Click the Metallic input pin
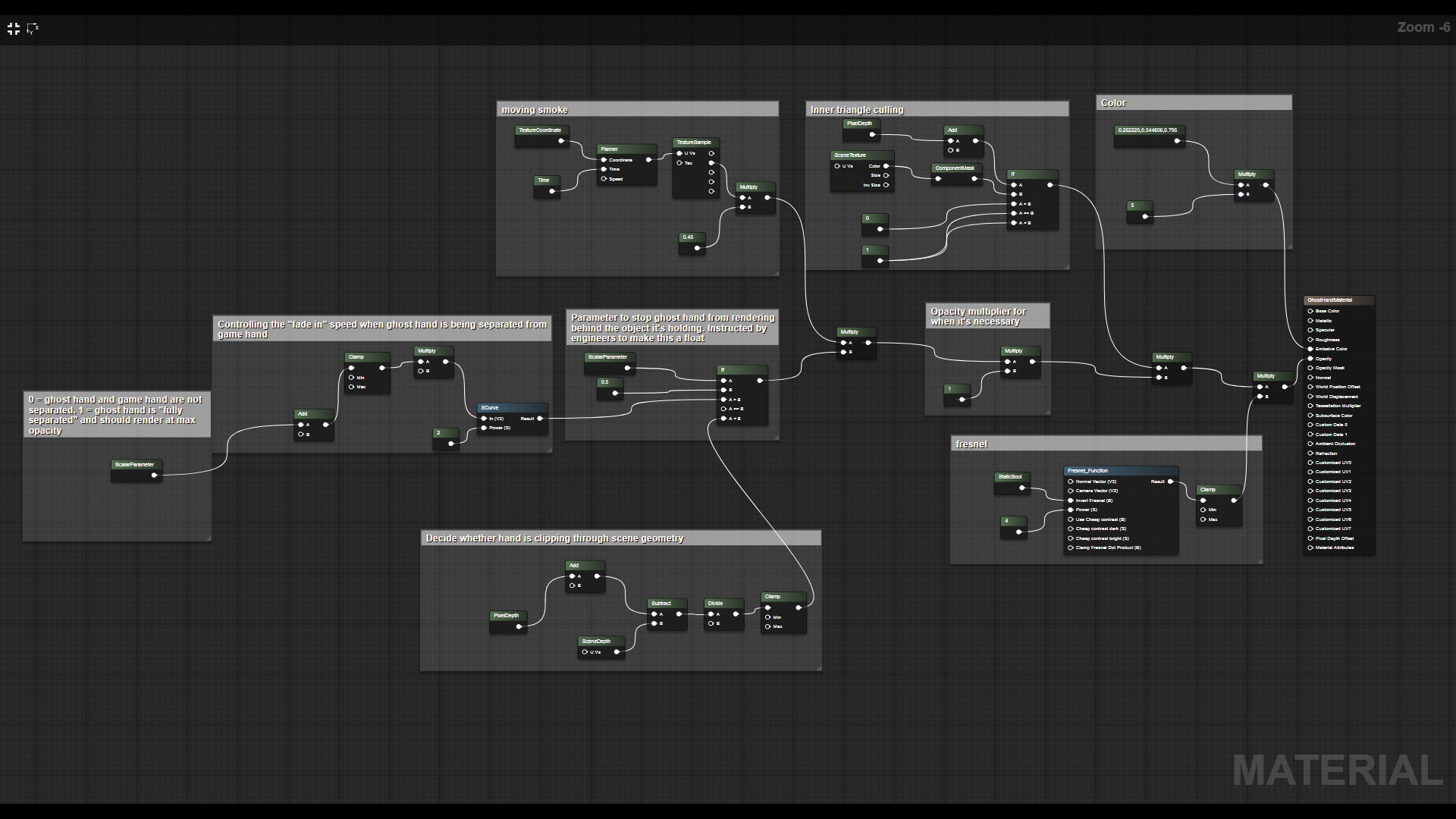 pos(1310,321)
